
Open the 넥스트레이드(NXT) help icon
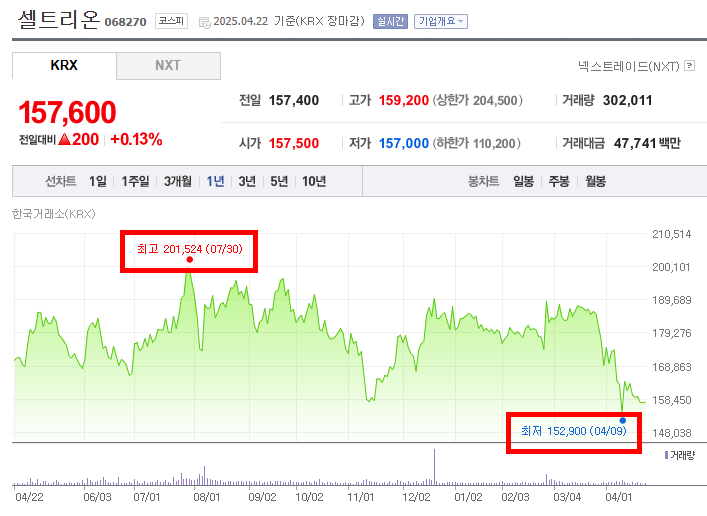[689, 66]
